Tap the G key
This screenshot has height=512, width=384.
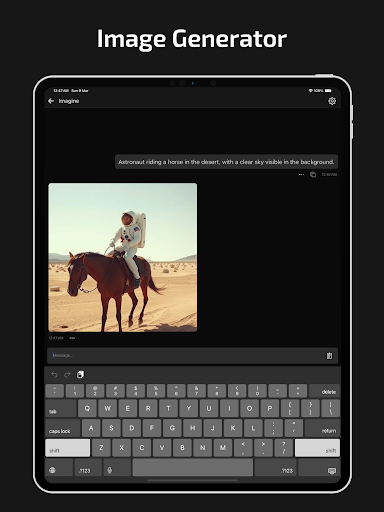(172, 428)
